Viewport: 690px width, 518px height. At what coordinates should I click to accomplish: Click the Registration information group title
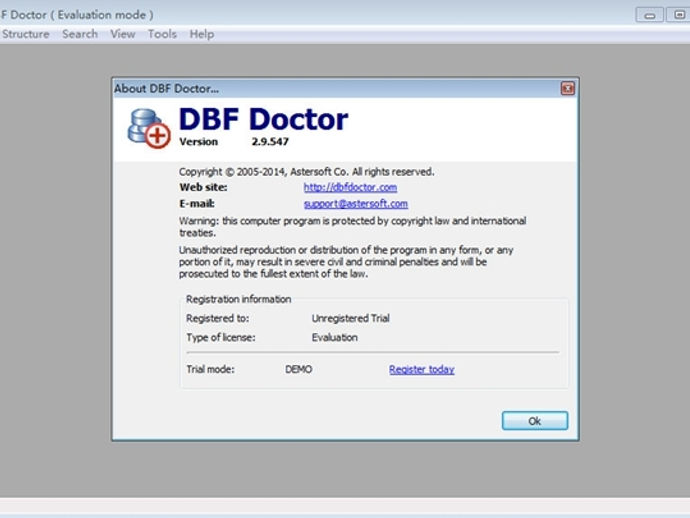(239, 299)
